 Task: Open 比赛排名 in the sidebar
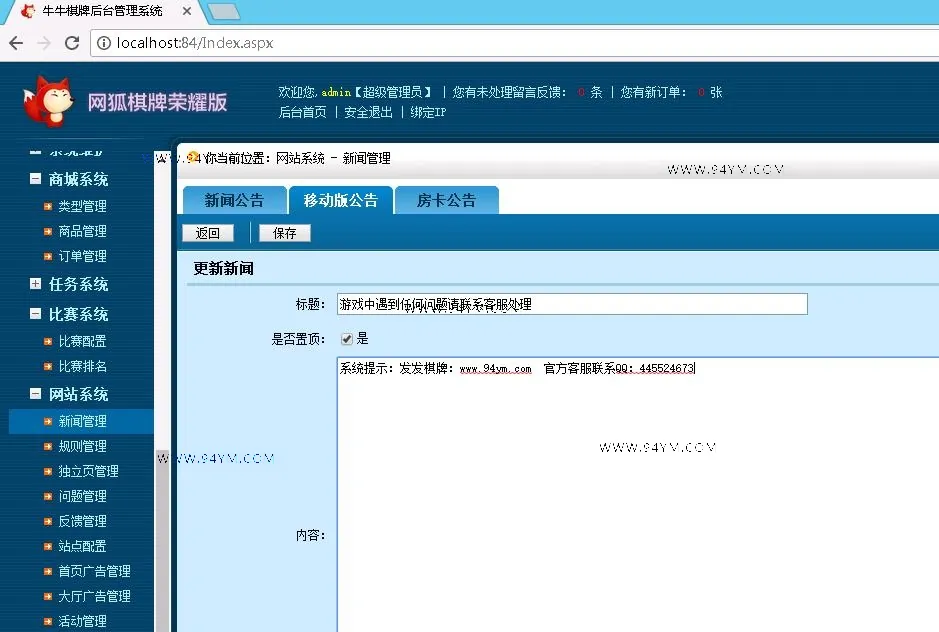(83, 367)
